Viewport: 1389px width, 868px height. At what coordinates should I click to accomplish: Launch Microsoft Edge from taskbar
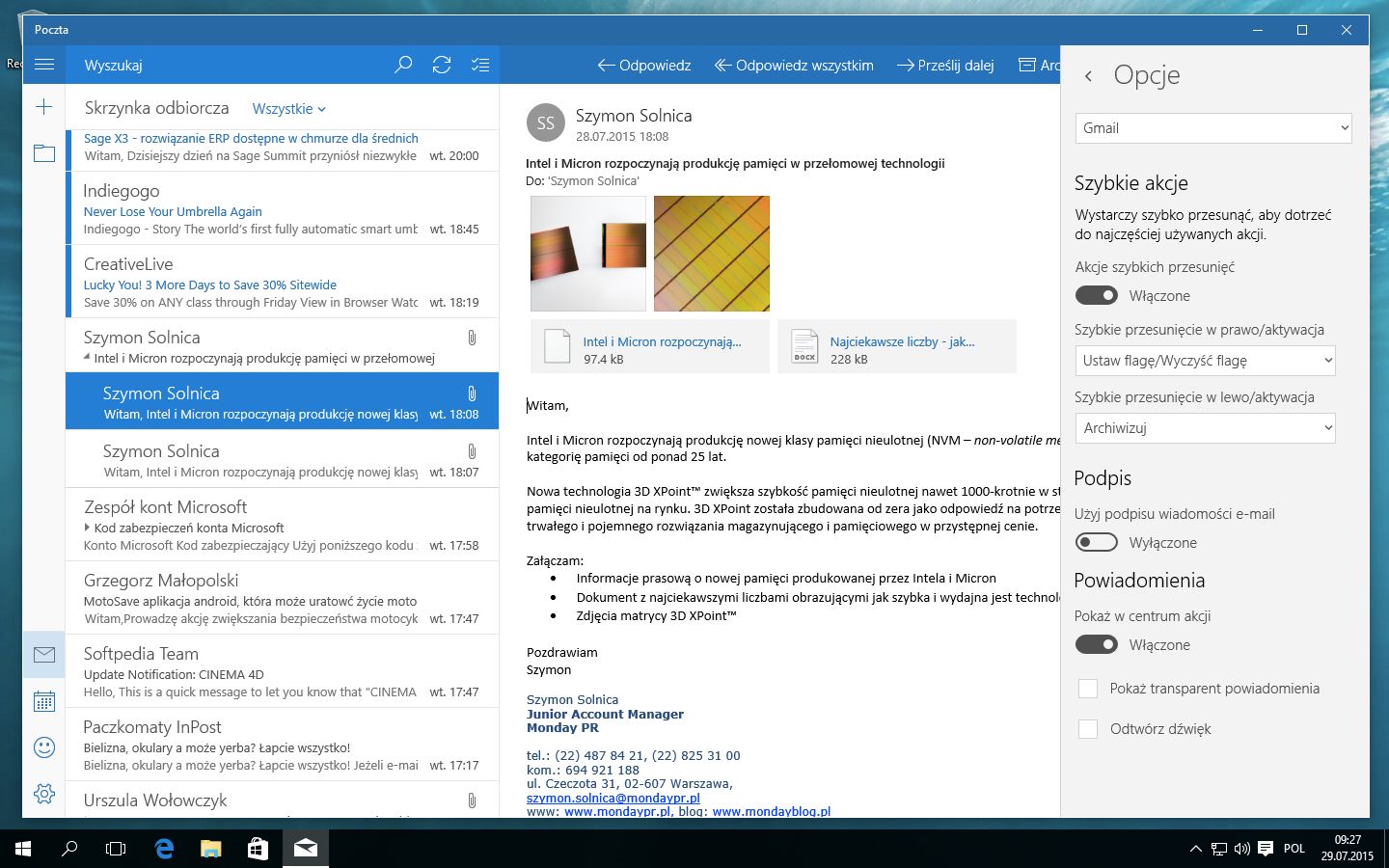point(164,849)
